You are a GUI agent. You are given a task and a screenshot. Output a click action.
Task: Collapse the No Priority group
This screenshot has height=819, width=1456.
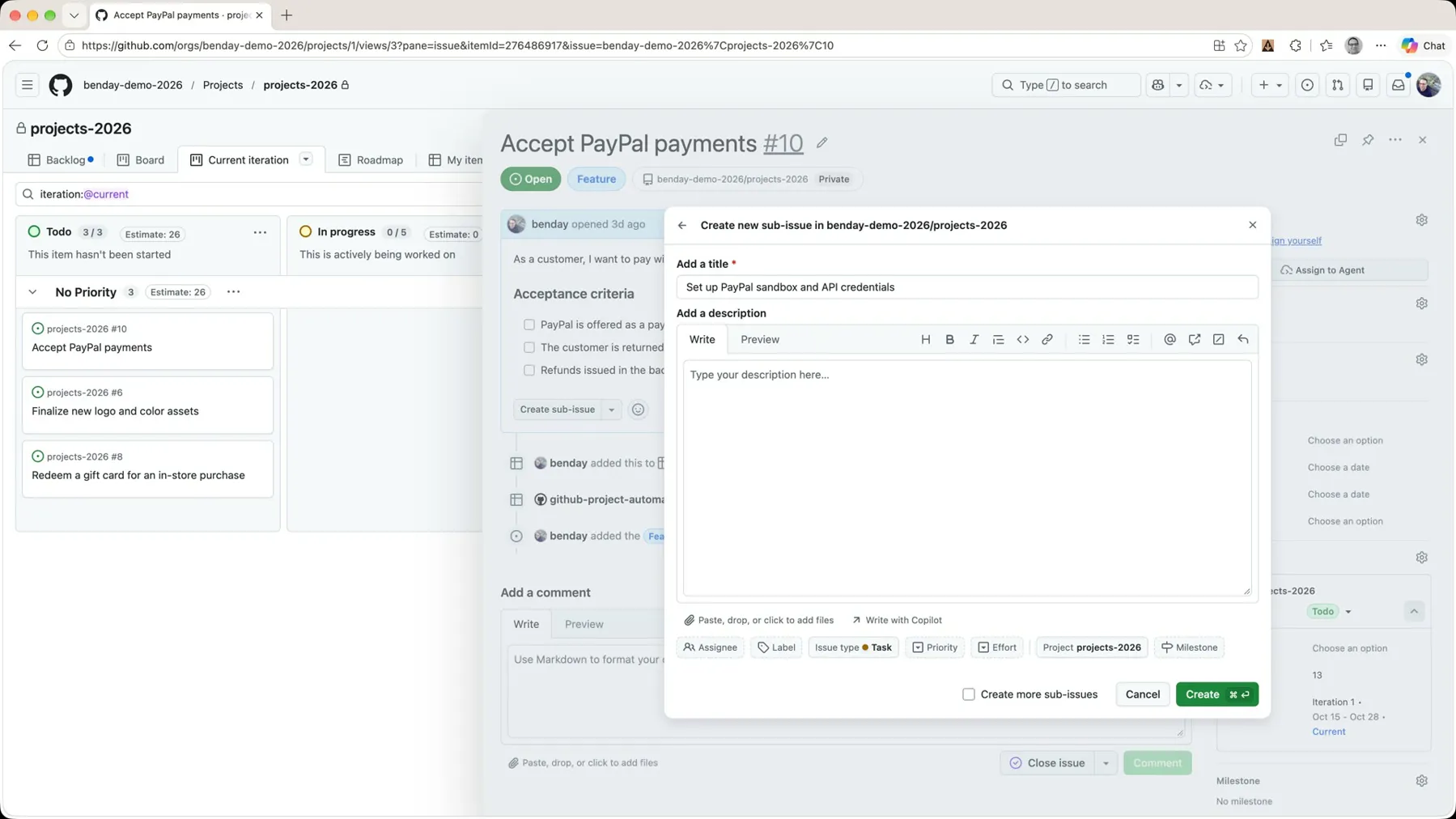click(32, 292)
